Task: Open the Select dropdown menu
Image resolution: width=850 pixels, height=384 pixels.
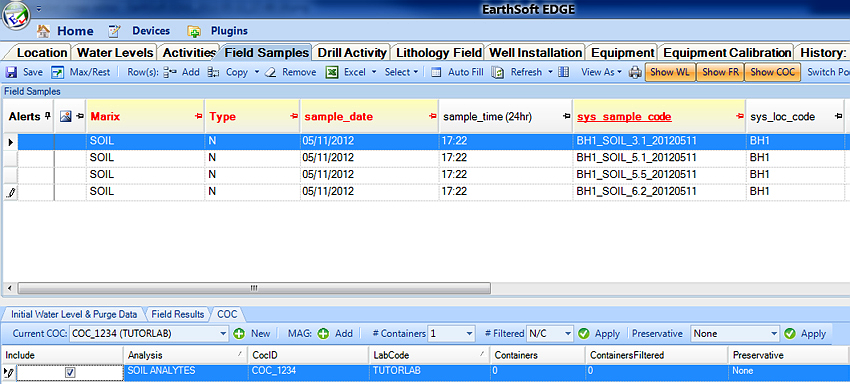Action: point(401,72)
